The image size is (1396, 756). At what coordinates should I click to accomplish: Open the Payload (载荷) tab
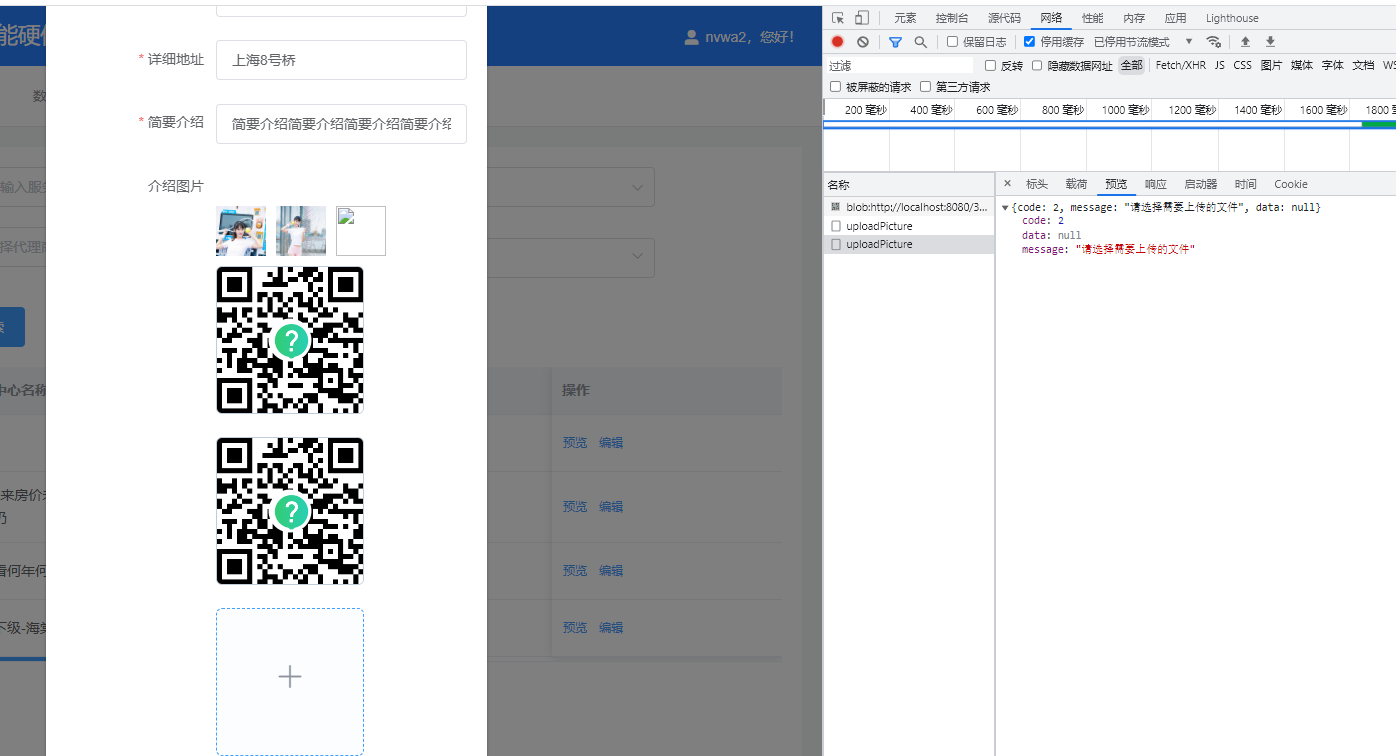[1076, 184]
